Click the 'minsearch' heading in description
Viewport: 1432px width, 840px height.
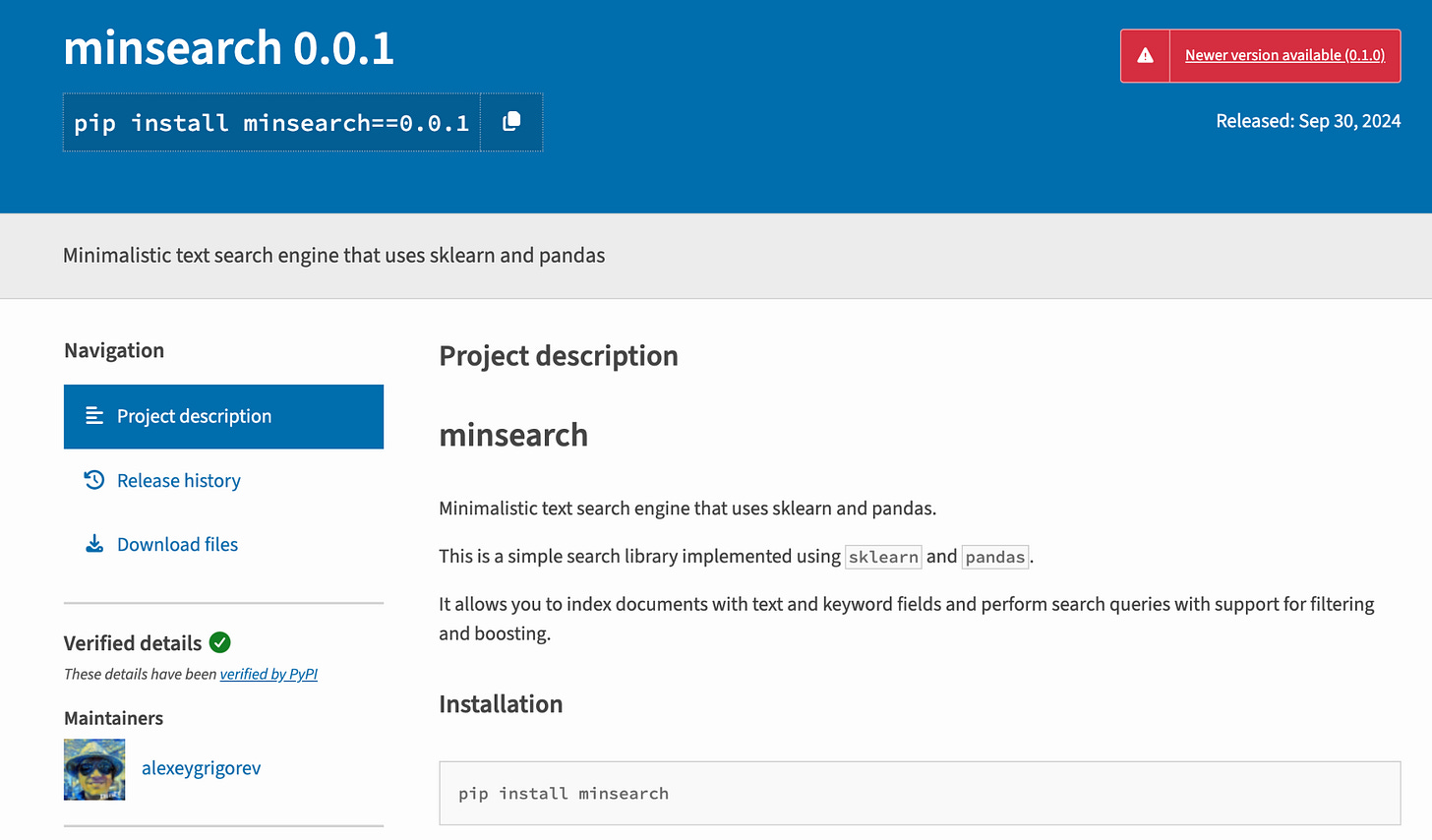point(513,435)
